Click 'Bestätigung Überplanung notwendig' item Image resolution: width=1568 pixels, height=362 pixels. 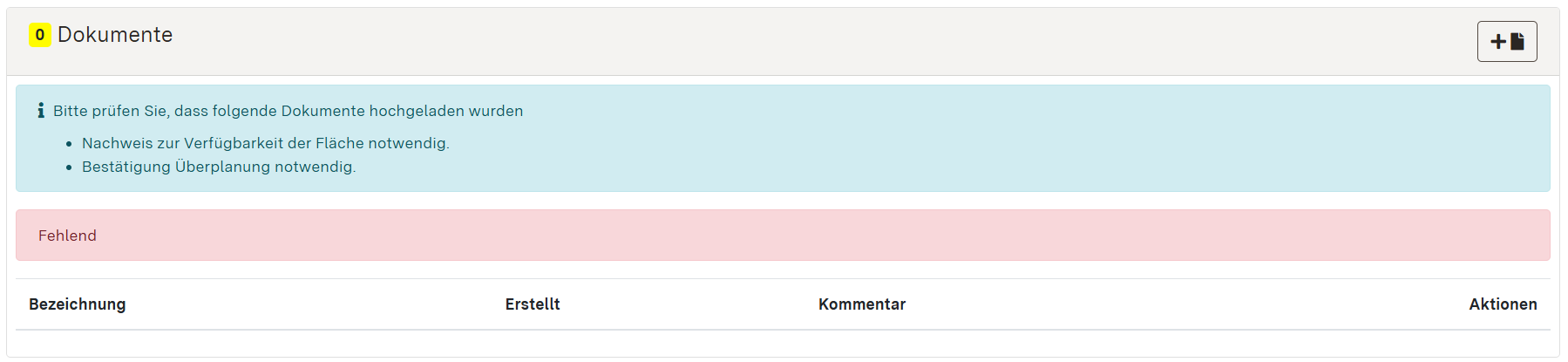coord(219,167)
